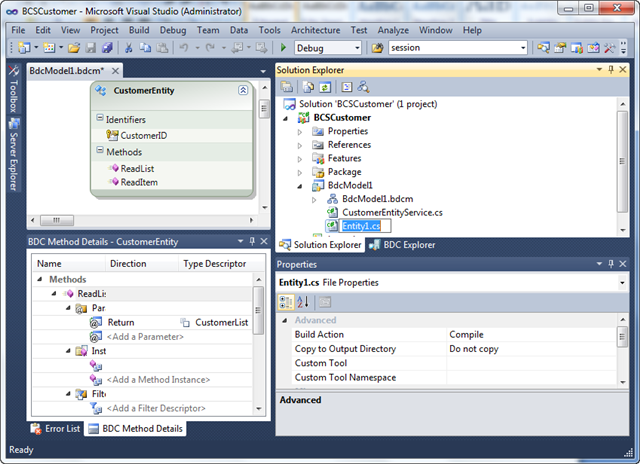Click the Categorized view icon in Properties

tap(286, 302)
